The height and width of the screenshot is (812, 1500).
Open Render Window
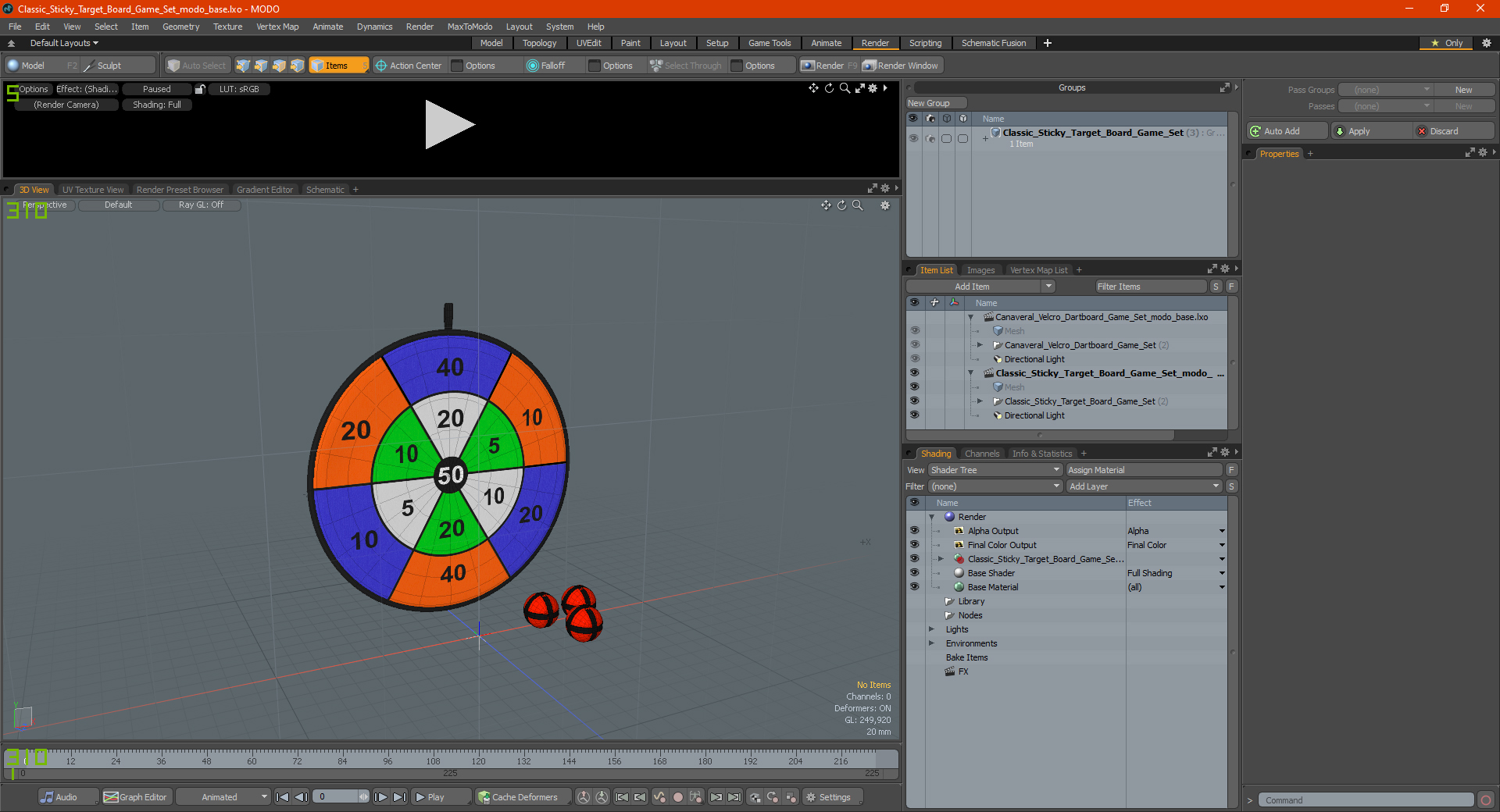901,66
